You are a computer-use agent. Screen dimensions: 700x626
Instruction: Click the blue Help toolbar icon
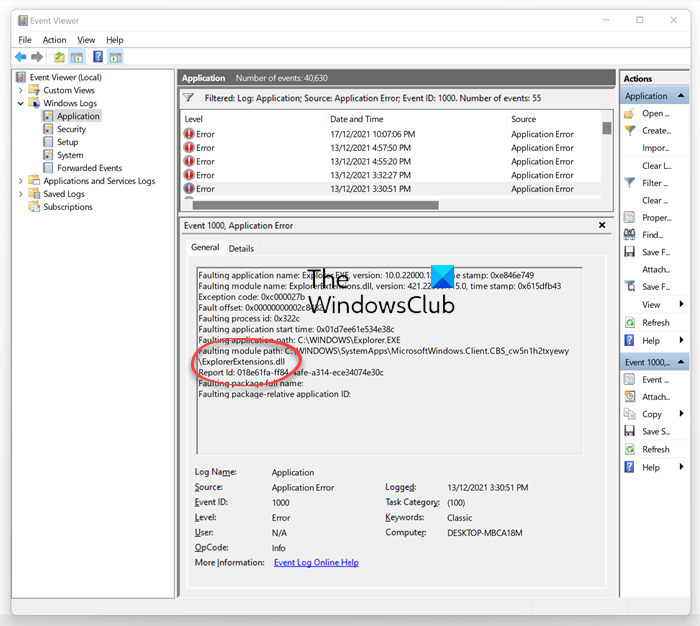pos(98,57)
